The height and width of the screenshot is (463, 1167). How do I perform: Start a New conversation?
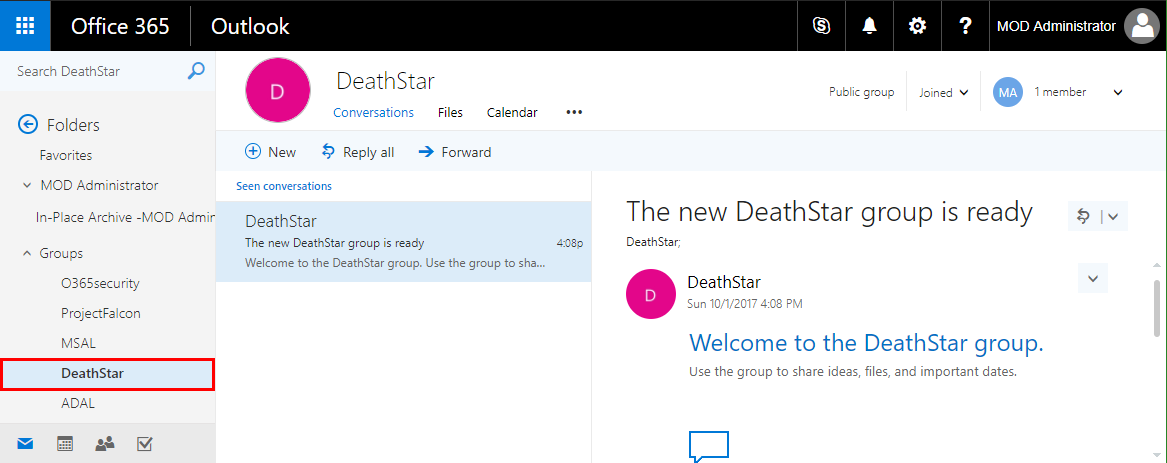(x=271, y=152)
